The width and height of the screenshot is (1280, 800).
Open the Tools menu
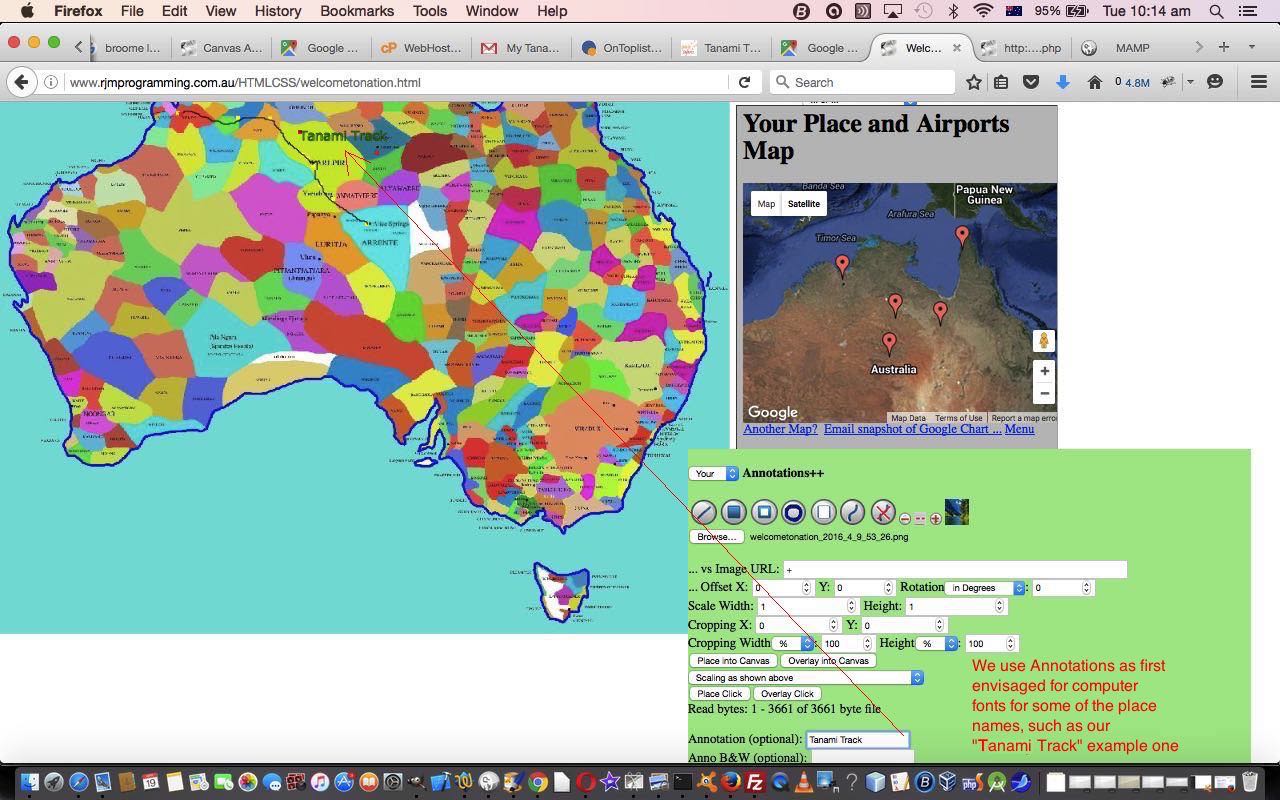429,11
